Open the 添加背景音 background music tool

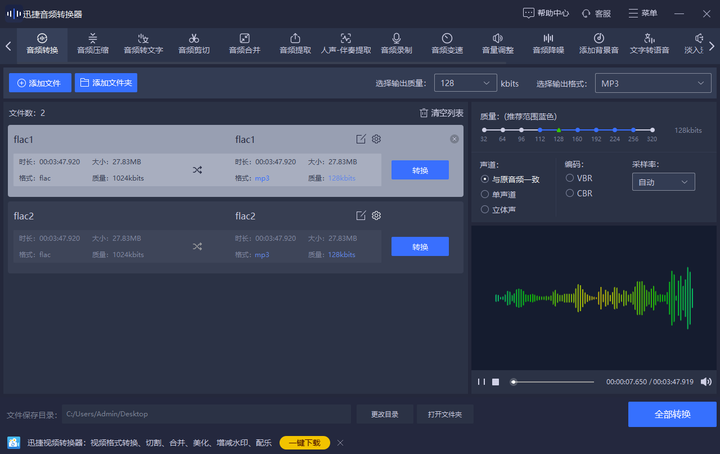click(599, 44)
